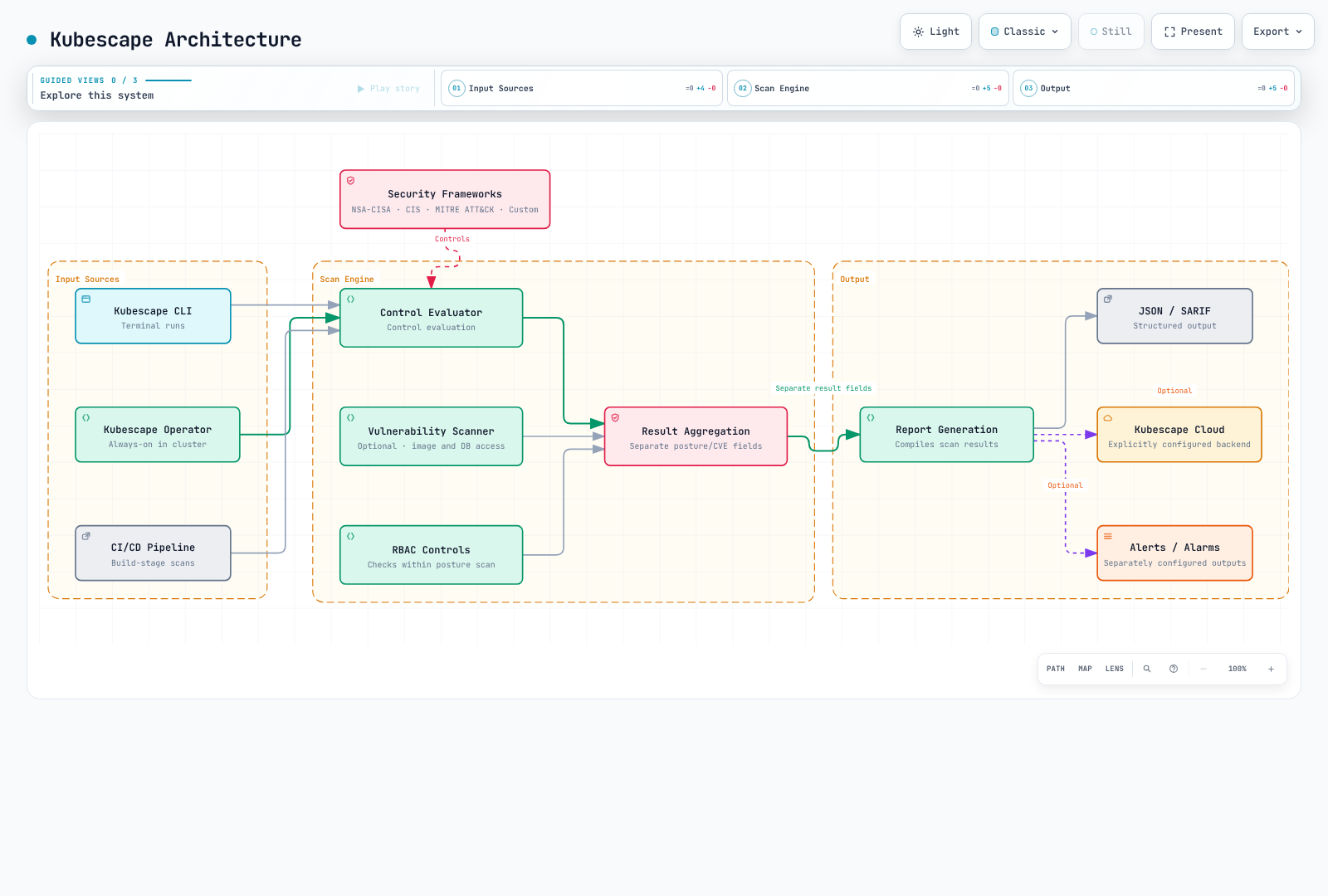Image resolution: width=1328 pixels, height=896 pixels.
Task: Zoom out with the minus icon
Action: tap(1203, 669)
